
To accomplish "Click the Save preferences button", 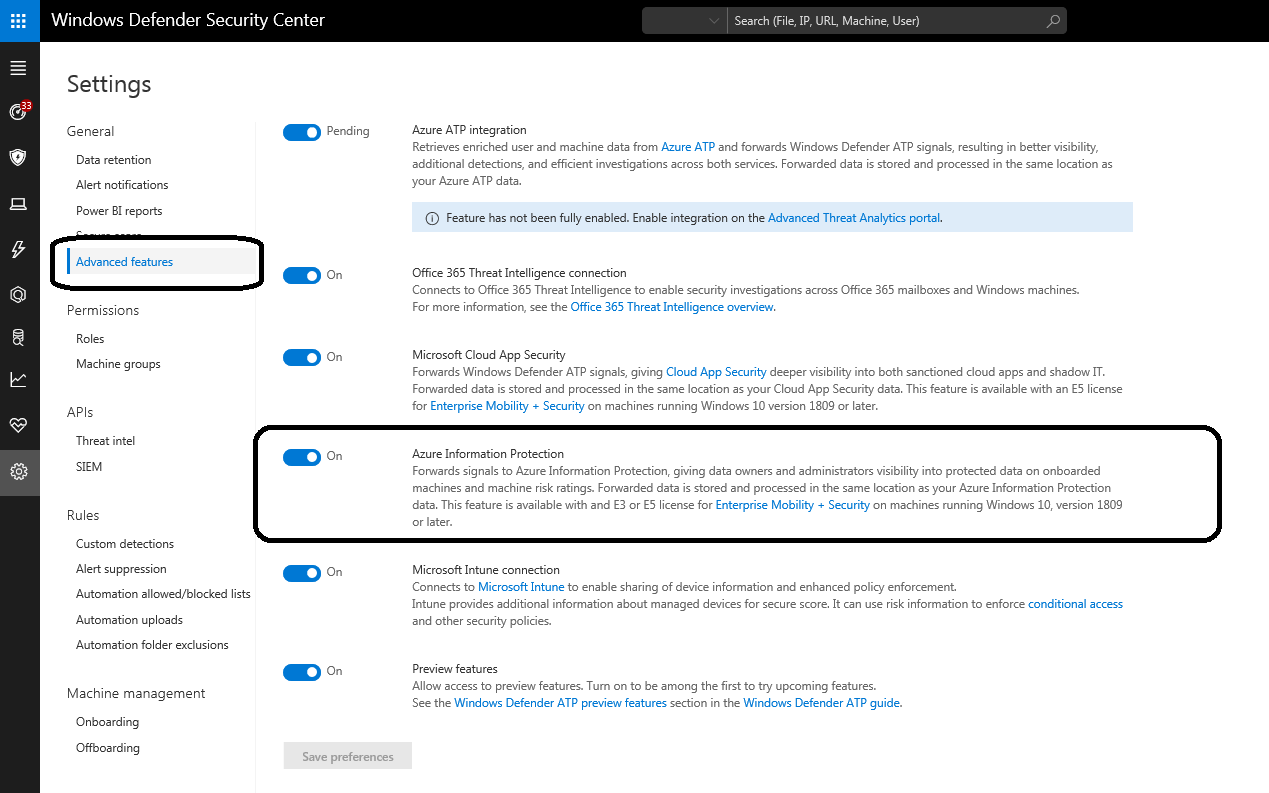I will (347, 757).
